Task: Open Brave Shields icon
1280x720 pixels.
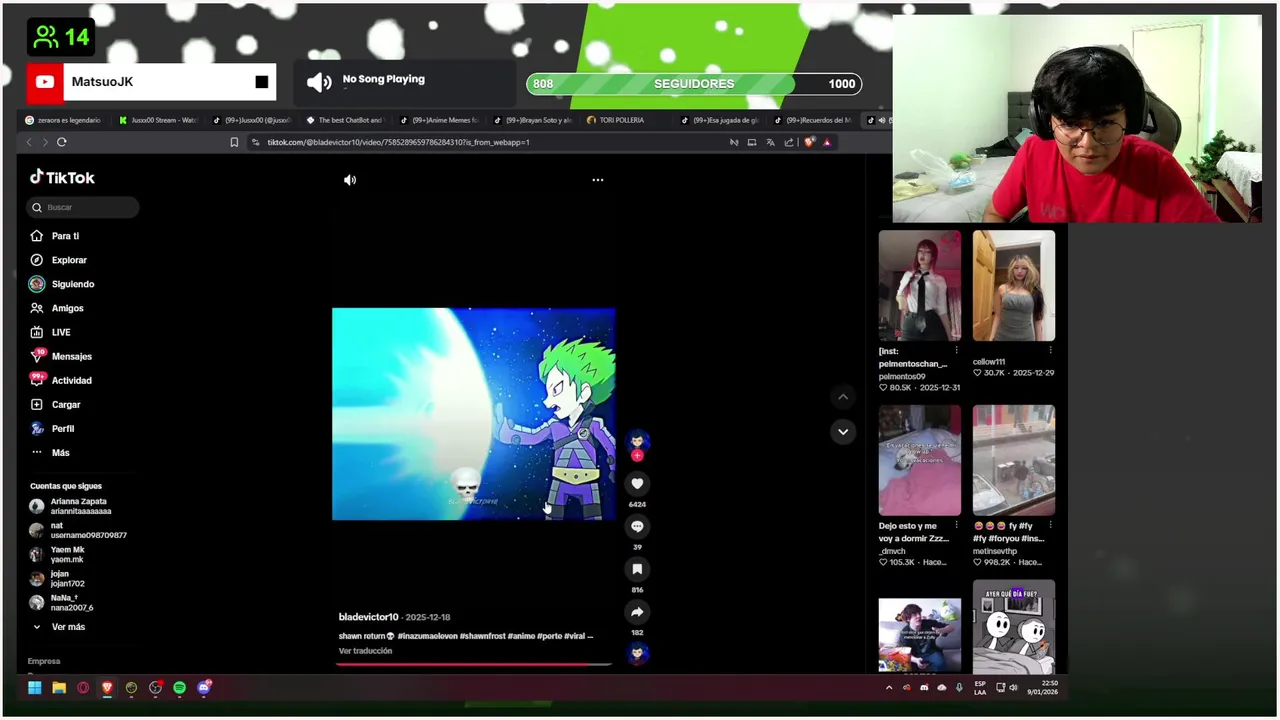Action: (x=809, y=142)
